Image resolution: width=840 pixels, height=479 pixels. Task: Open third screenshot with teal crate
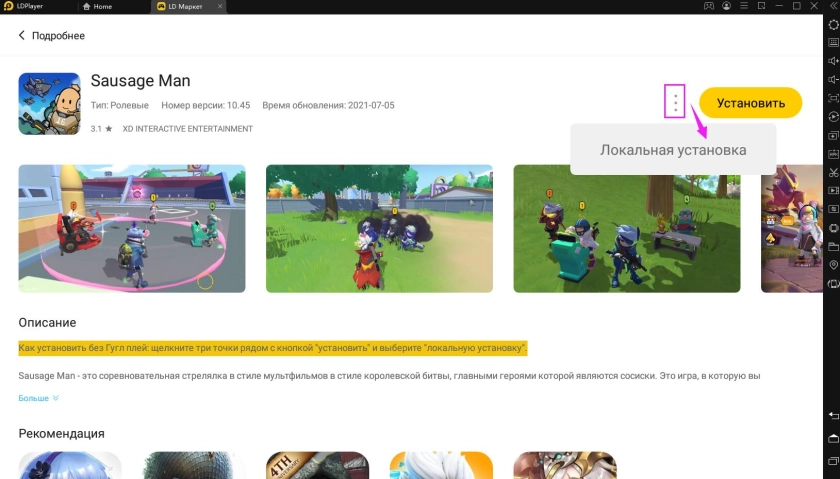click(x=627, y=229)
